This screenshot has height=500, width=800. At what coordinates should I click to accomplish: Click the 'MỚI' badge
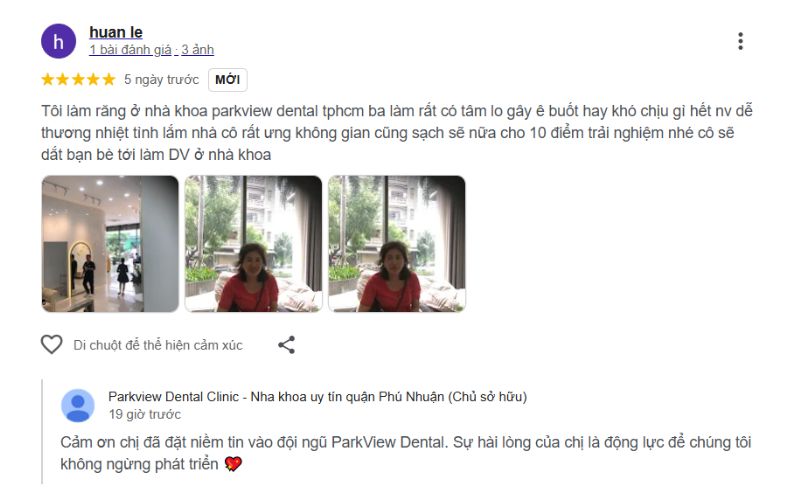tap(228, 80)
